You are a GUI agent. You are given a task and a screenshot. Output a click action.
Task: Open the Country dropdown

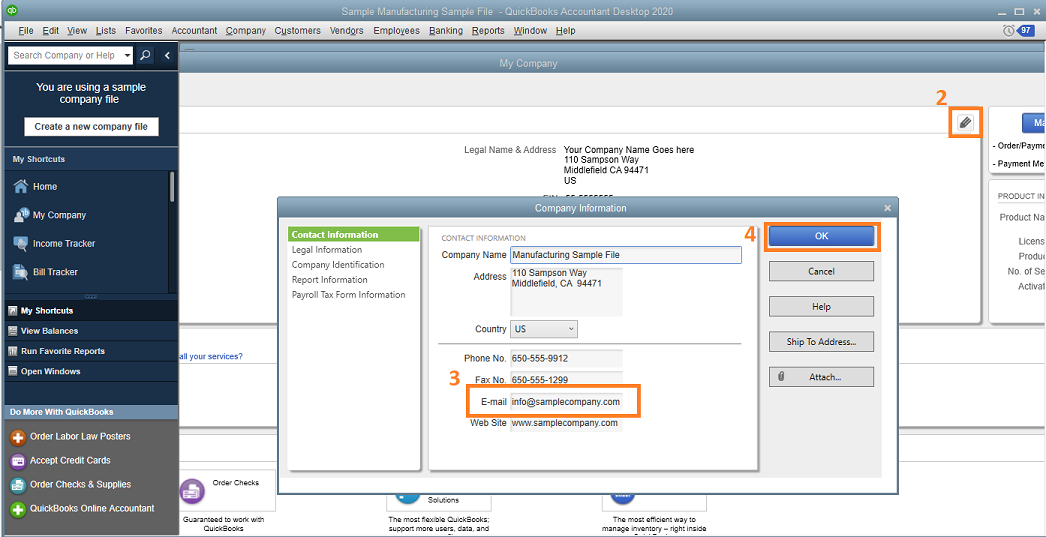544,329
